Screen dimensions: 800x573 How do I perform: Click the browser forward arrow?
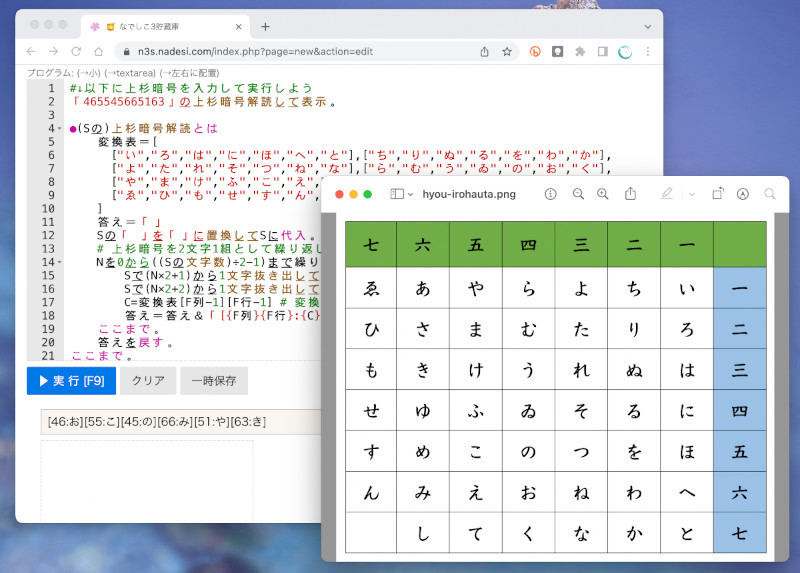(54, 52)
